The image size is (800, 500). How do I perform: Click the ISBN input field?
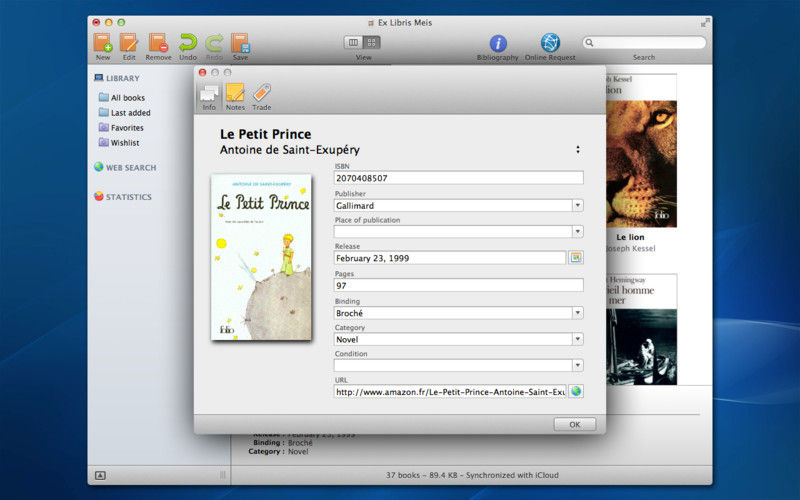[x=458, y=178]
